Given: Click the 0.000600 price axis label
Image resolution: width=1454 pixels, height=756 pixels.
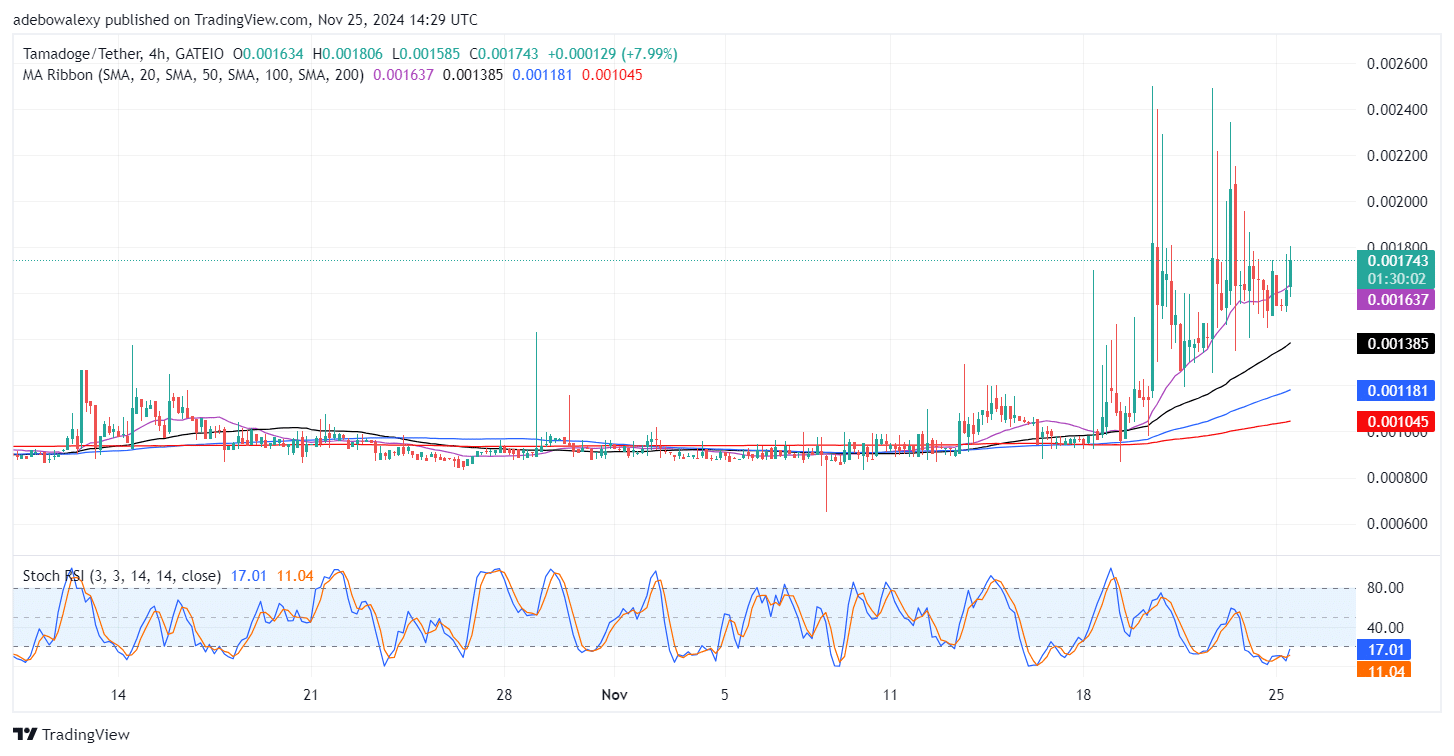Looking at the screenshot, I should pyautogui.click(x=1398, y=524).
